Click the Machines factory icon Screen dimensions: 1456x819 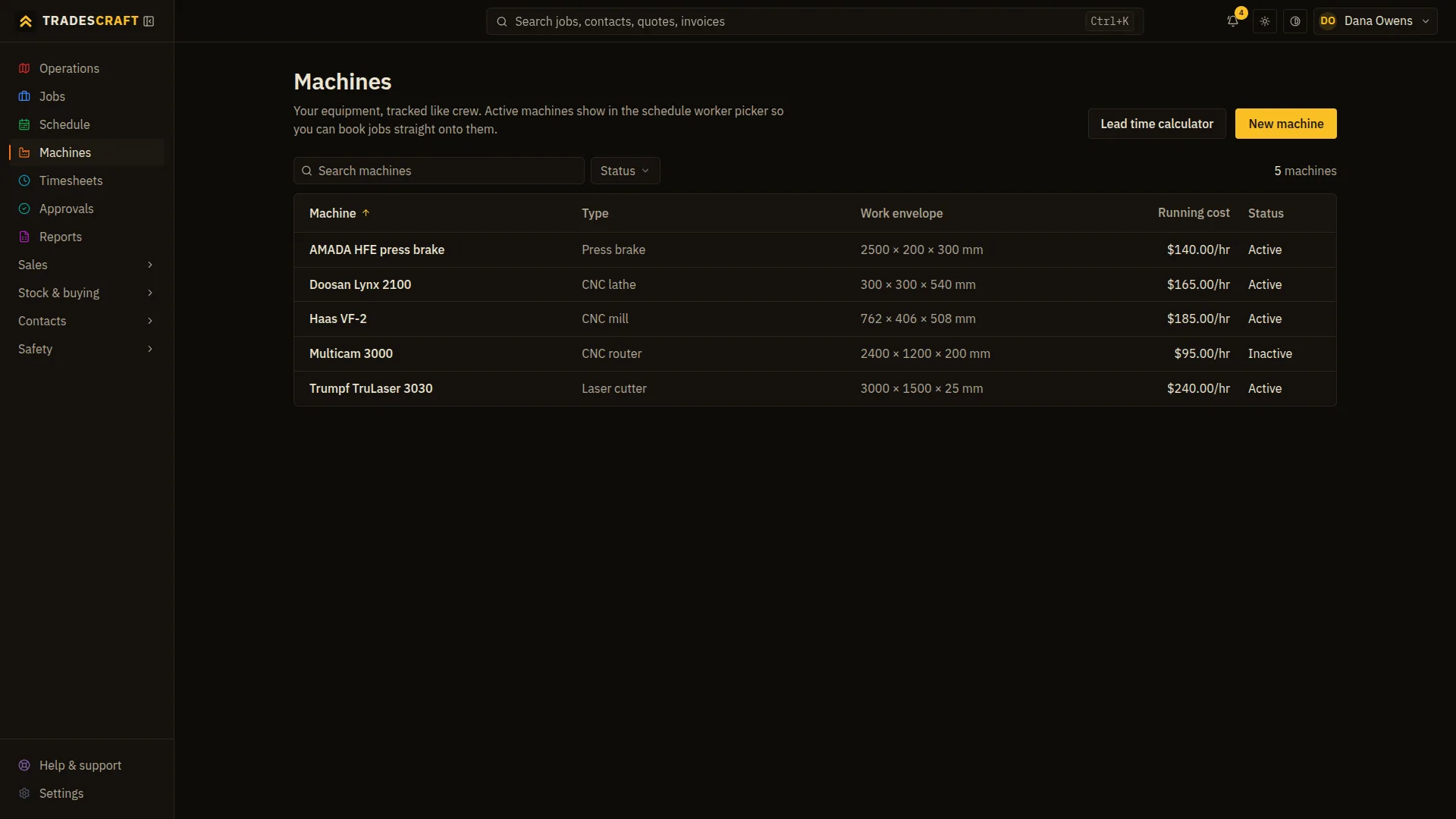24,152
